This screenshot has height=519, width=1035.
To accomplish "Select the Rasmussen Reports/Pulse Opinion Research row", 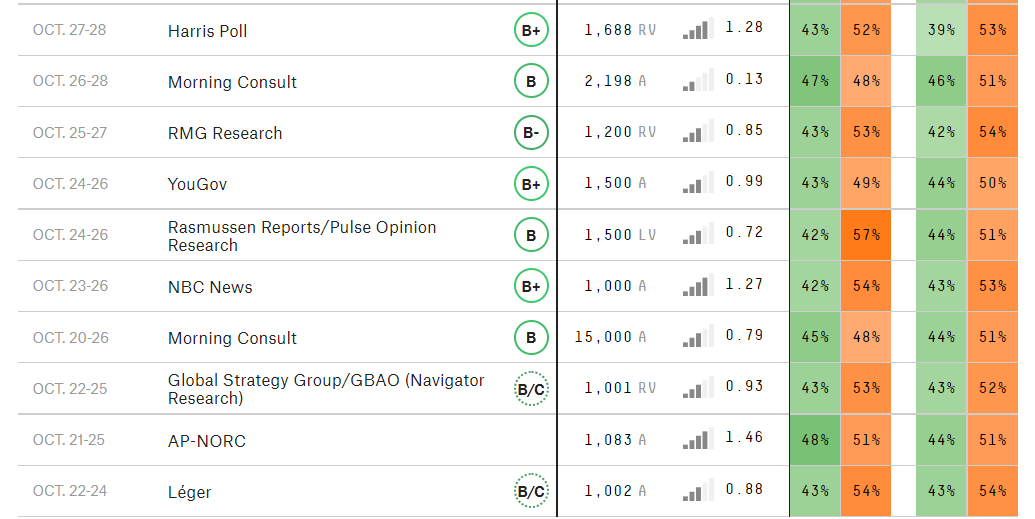I will pyautogui.click(x=518, y=235).
